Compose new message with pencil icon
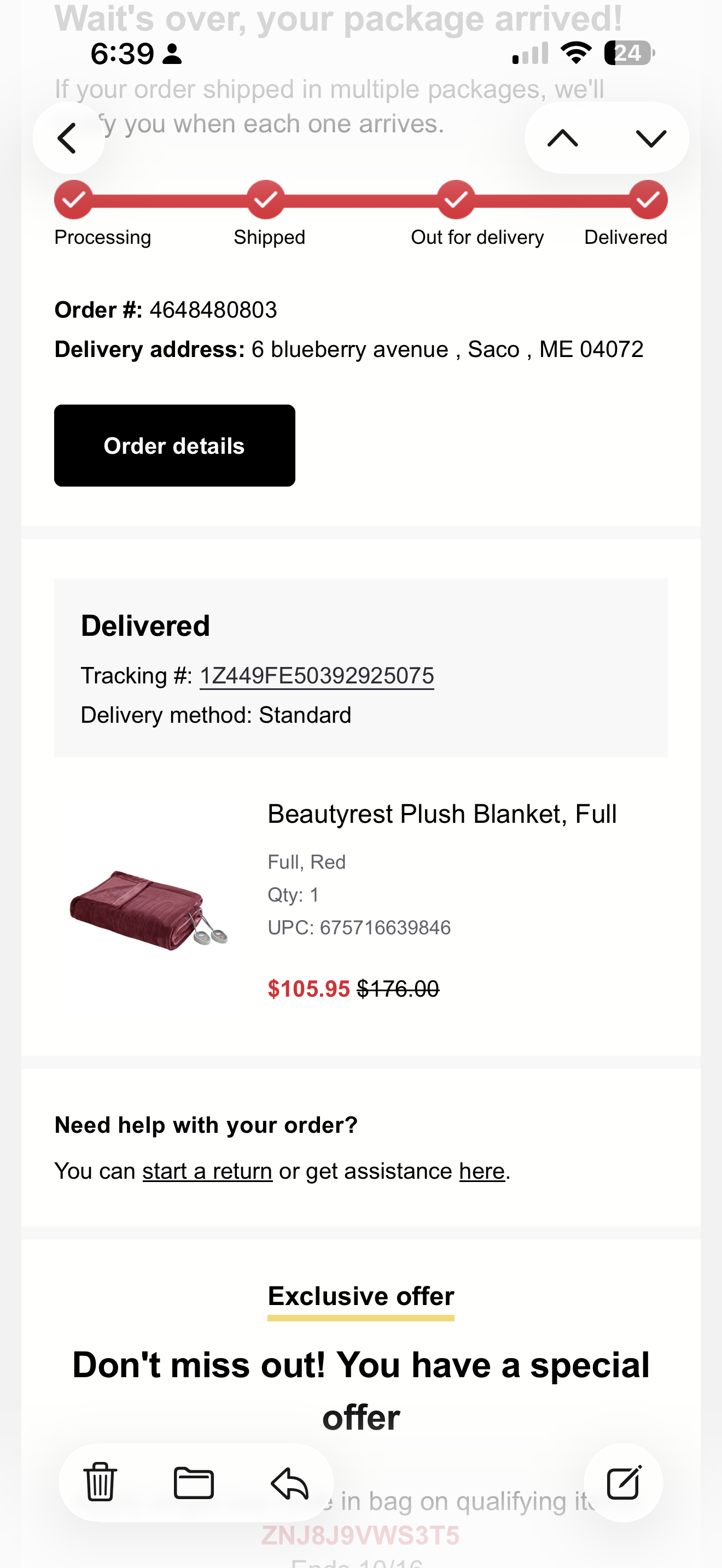Image resolution: width=722 pixels, height=1568 pixels. point(624,1482)
